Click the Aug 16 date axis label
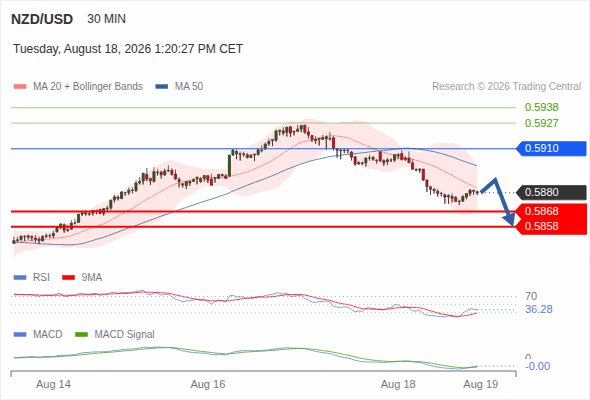 coord(208,385)
